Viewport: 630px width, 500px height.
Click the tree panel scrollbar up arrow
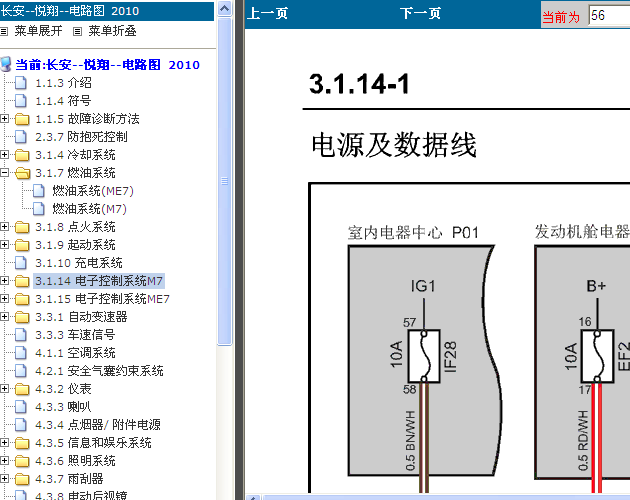tap(225, 8)
